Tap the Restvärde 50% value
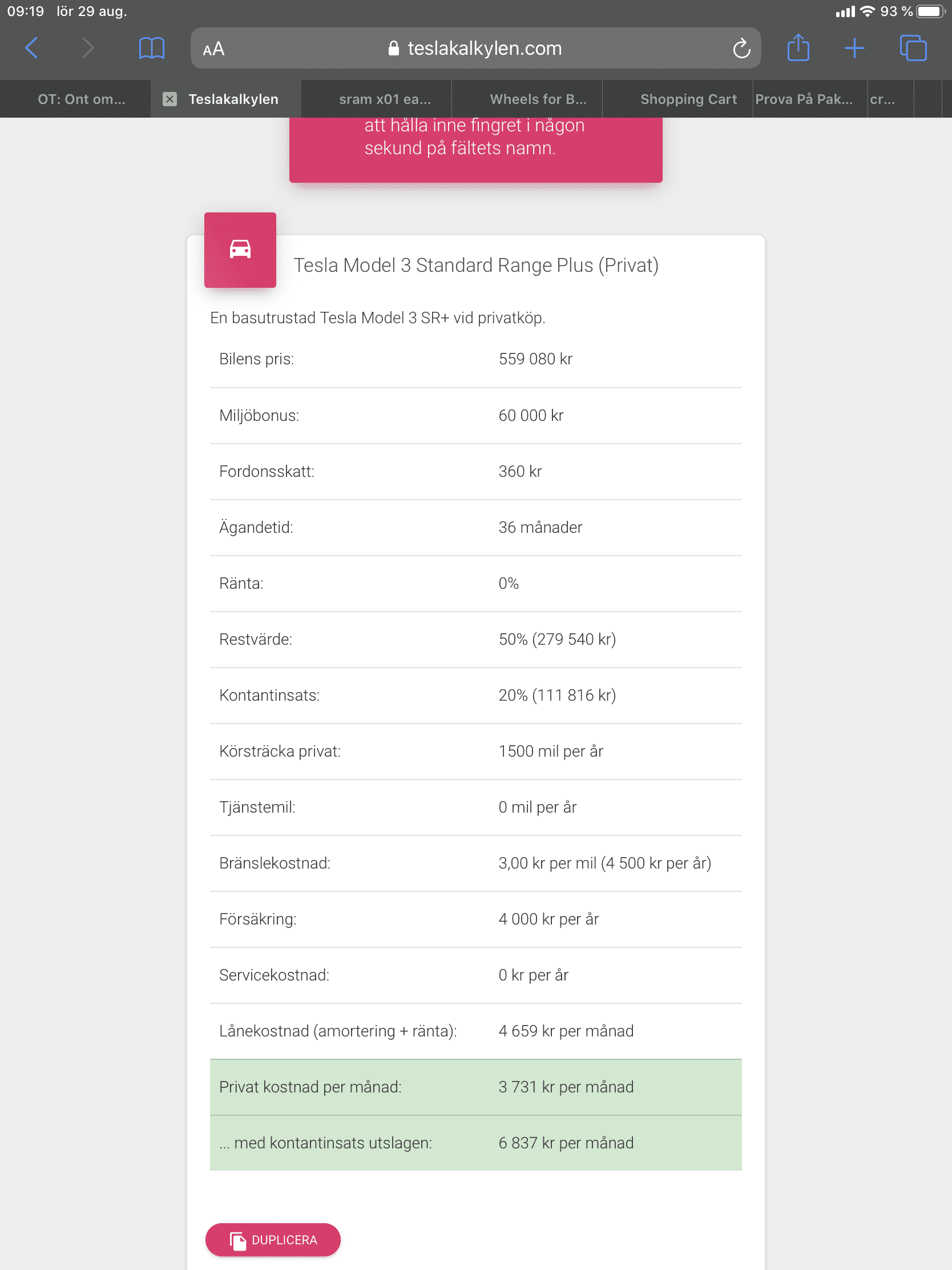952x1270 pixels. (556, 639)
